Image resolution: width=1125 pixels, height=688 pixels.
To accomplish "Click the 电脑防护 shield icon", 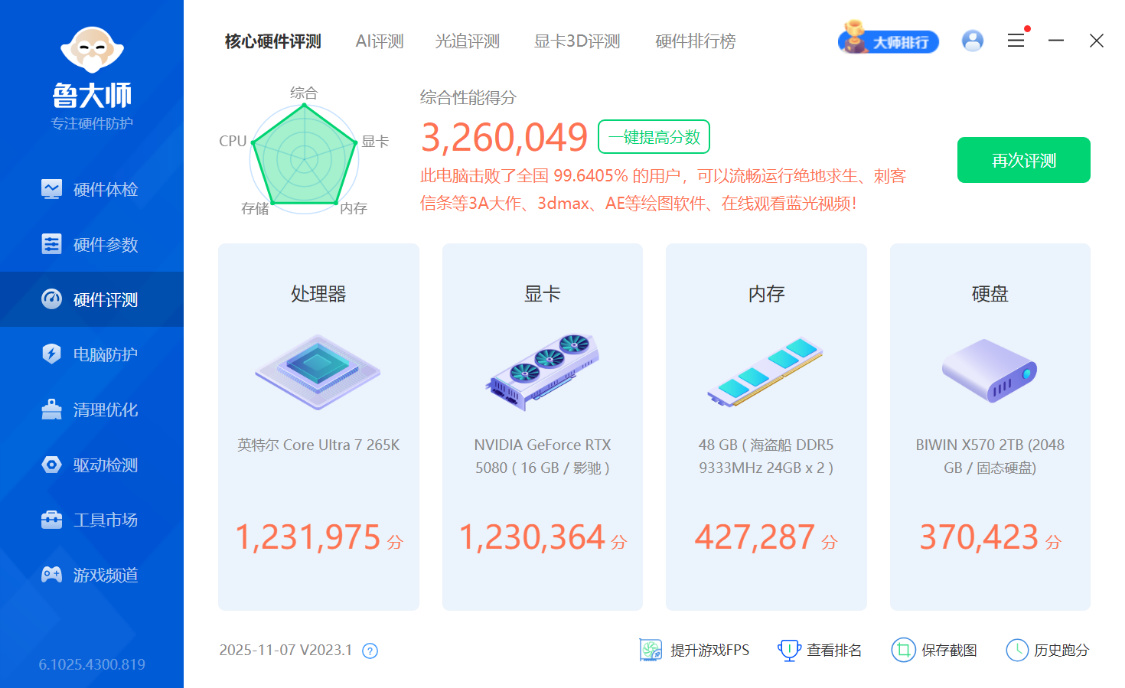I will click(52, 354).
